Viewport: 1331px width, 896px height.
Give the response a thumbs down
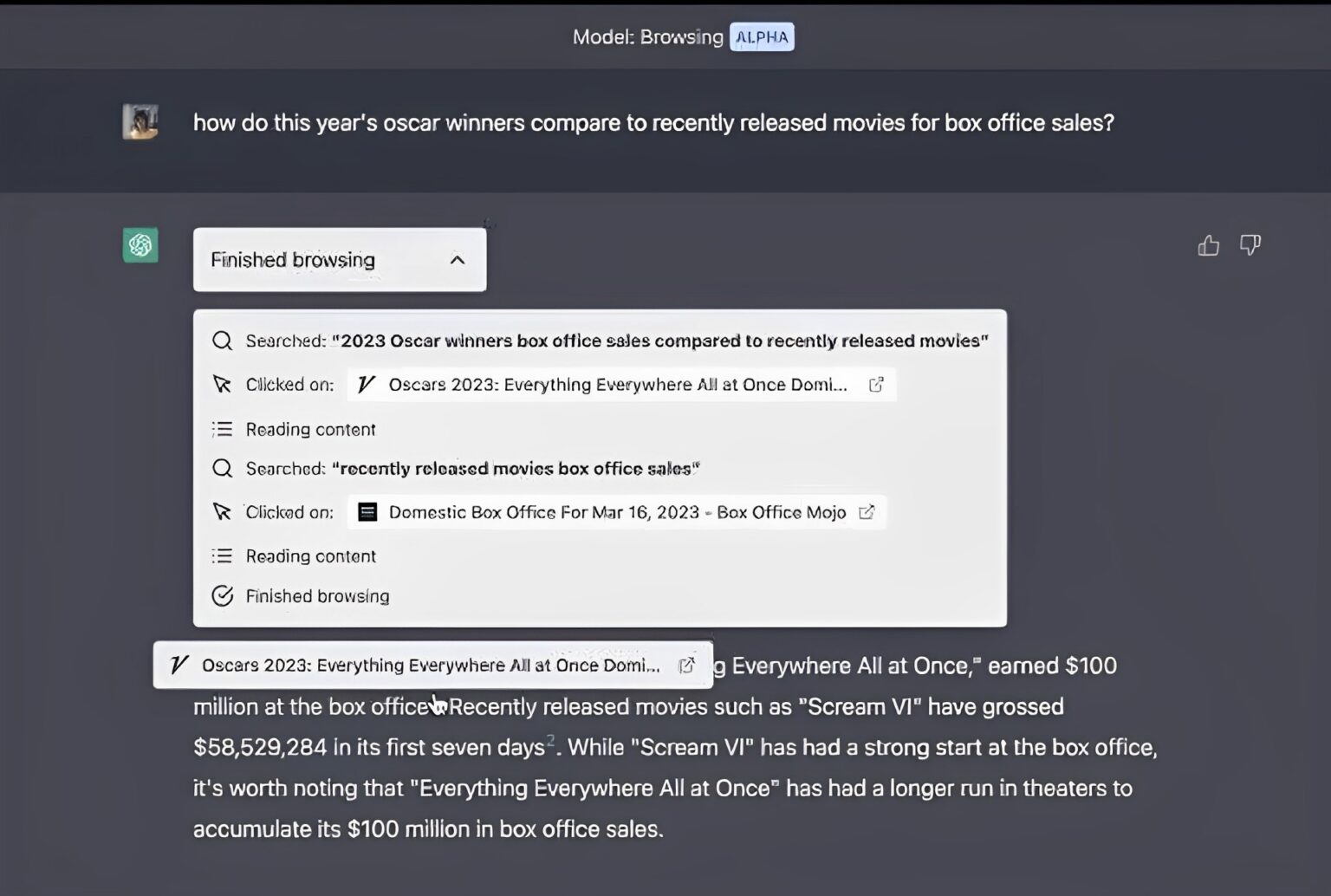(x=1250, y=245)
